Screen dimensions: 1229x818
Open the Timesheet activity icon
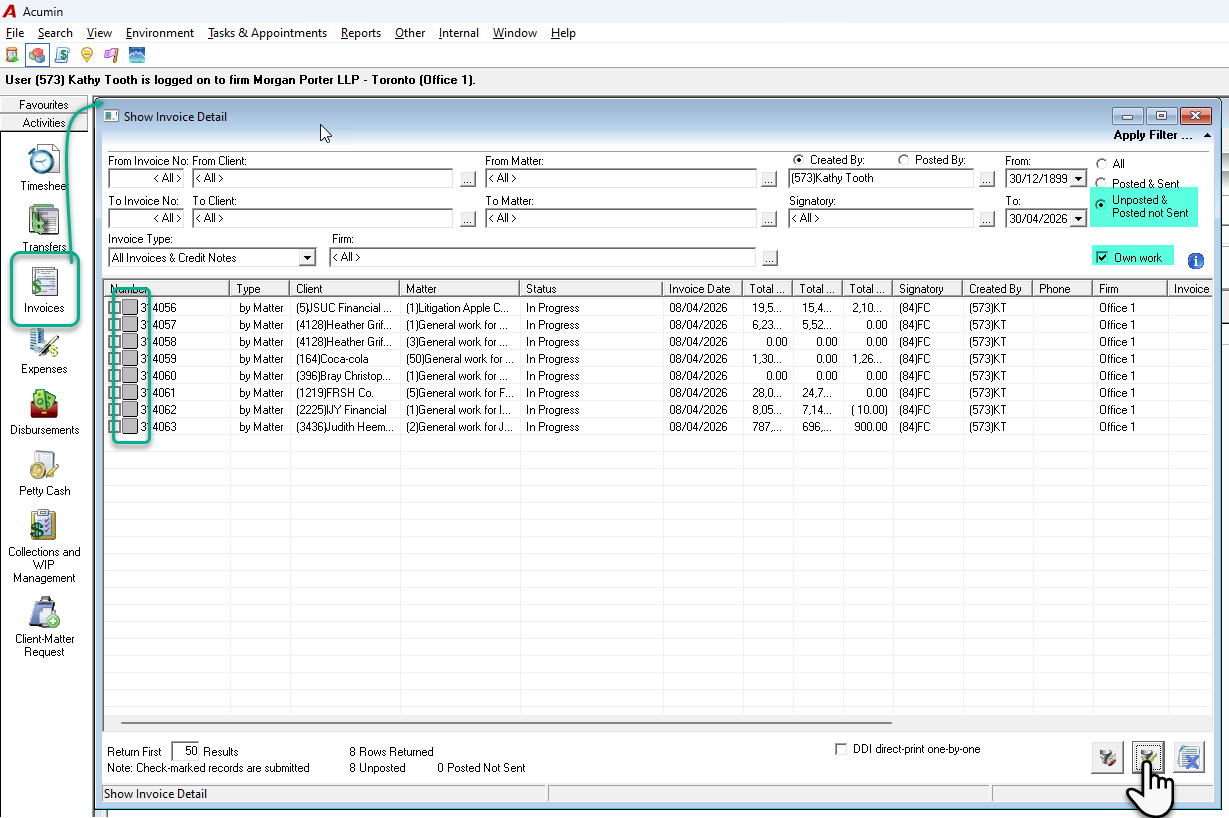[44, 161]
